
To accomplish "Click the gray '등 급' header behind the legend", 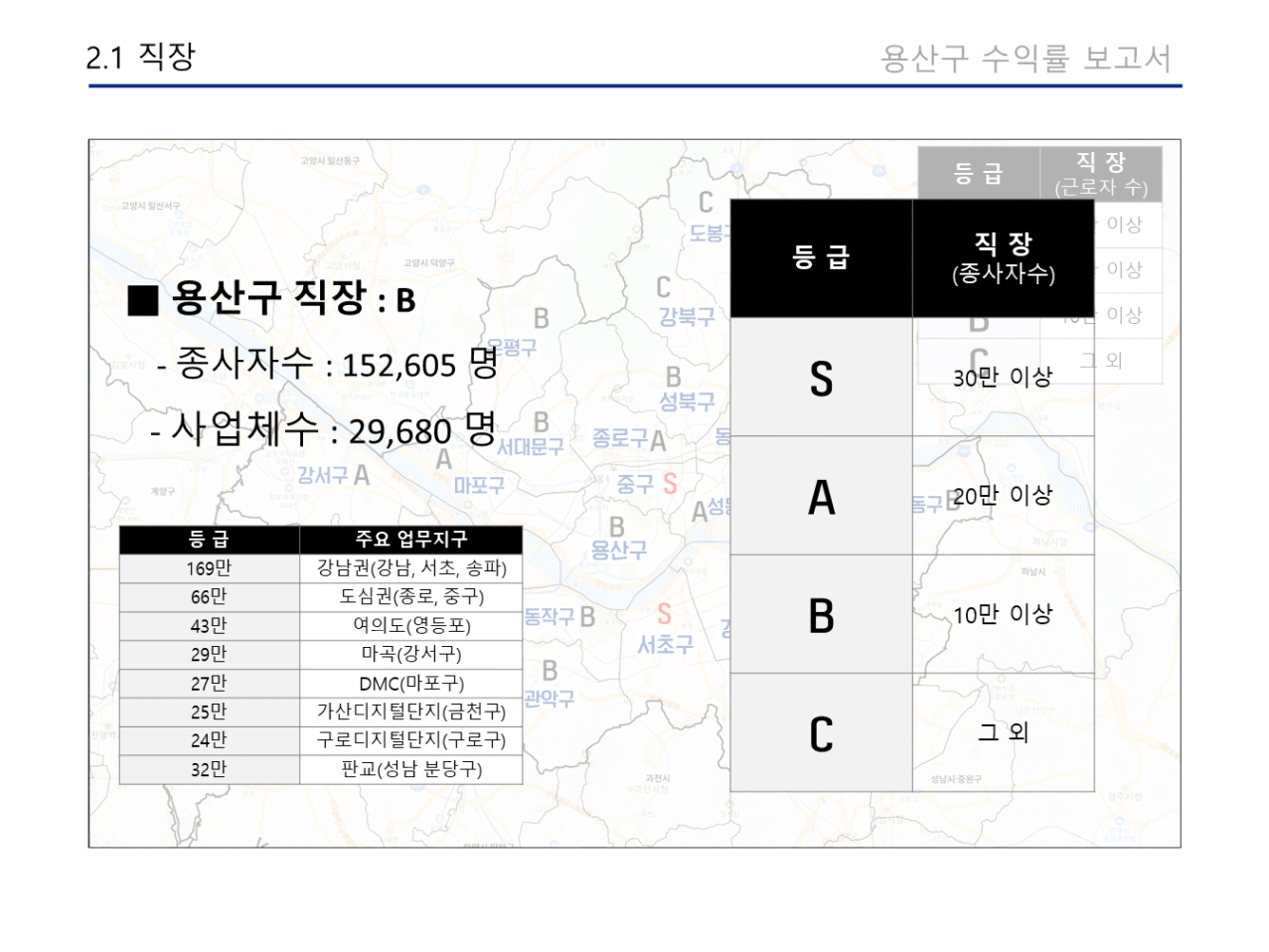I will 979,174.
